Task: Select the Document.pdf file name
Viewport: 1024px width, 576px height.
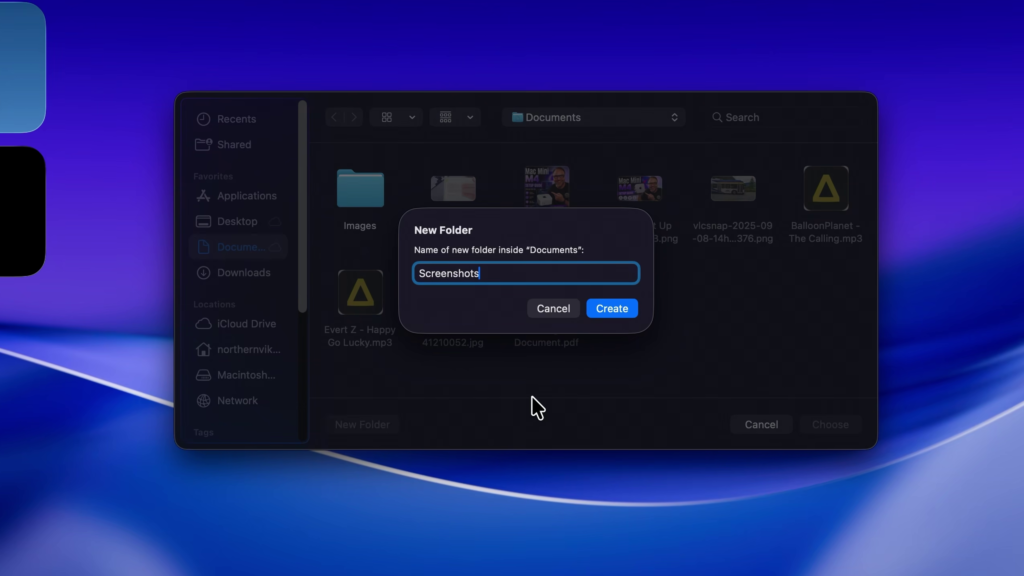Action: click(x=546, y=342)
